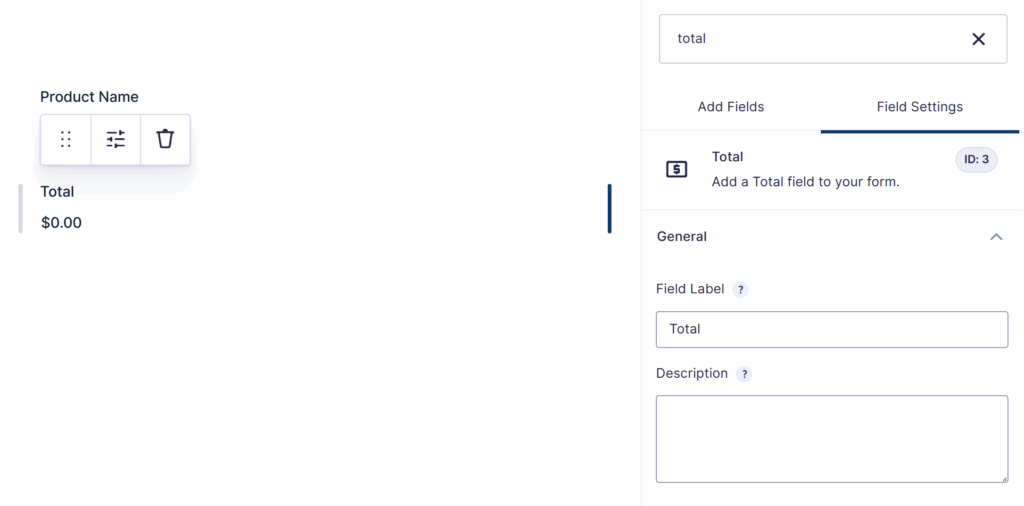Click the dollar Total field icon
Screen dimensions: 1024x506
click(677, 170)
